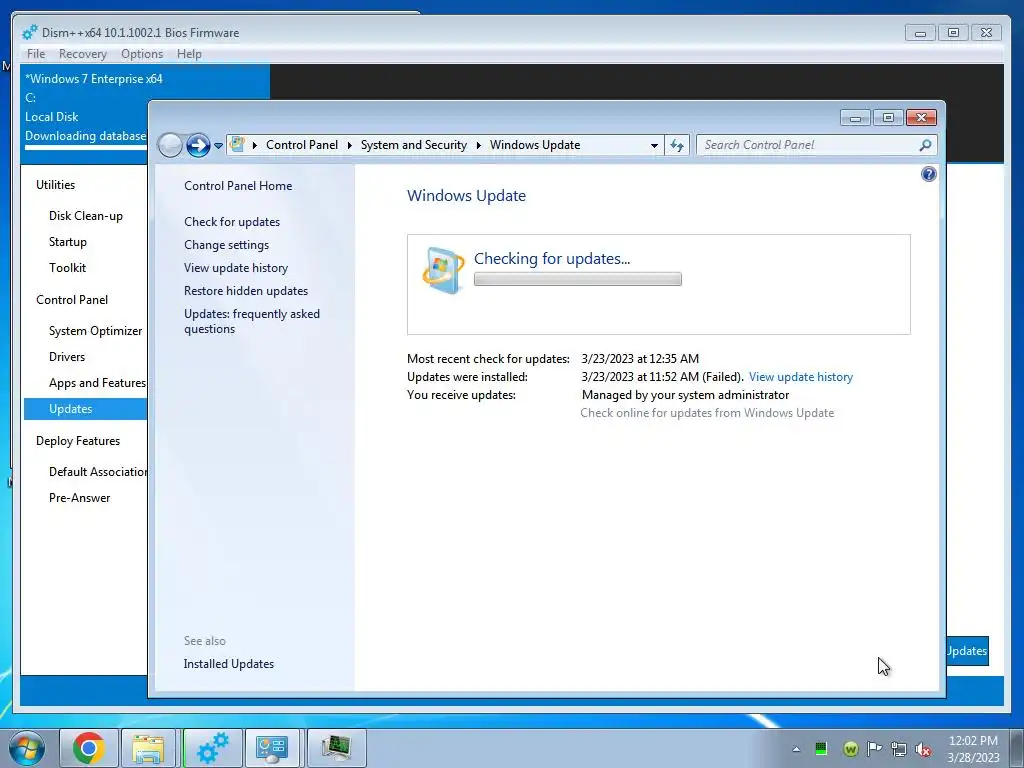The height and width of the screenshot is (768, 1024).
Task: Click partially hidden Updates button in Dism++
Action: click(x=967, y=650)
